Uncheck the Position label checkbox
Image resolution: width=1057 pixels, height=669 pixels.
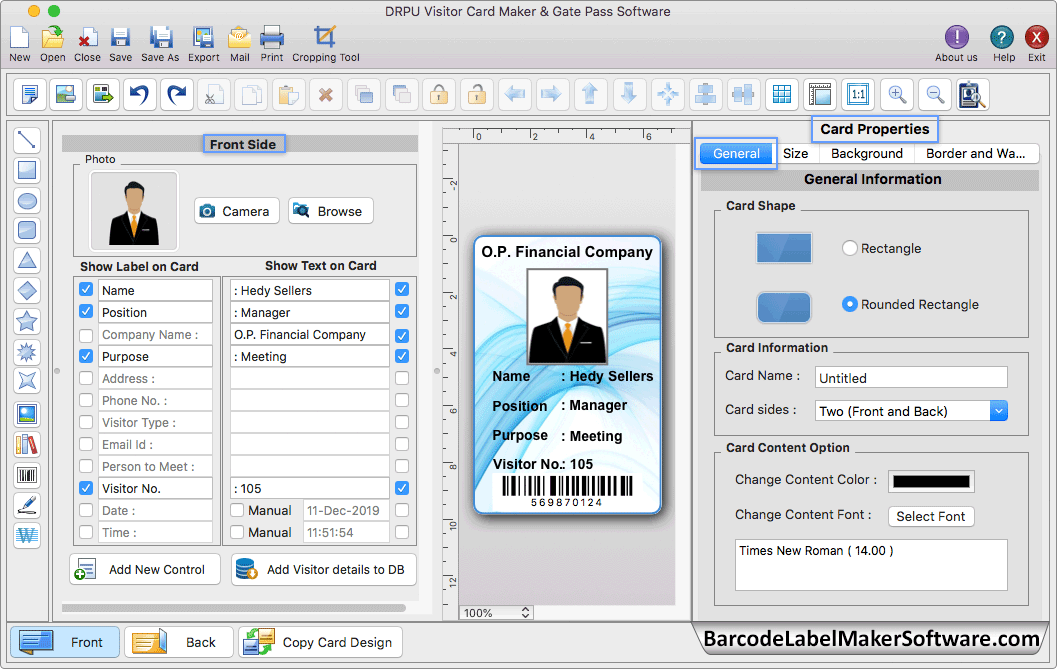coord(86,311)
